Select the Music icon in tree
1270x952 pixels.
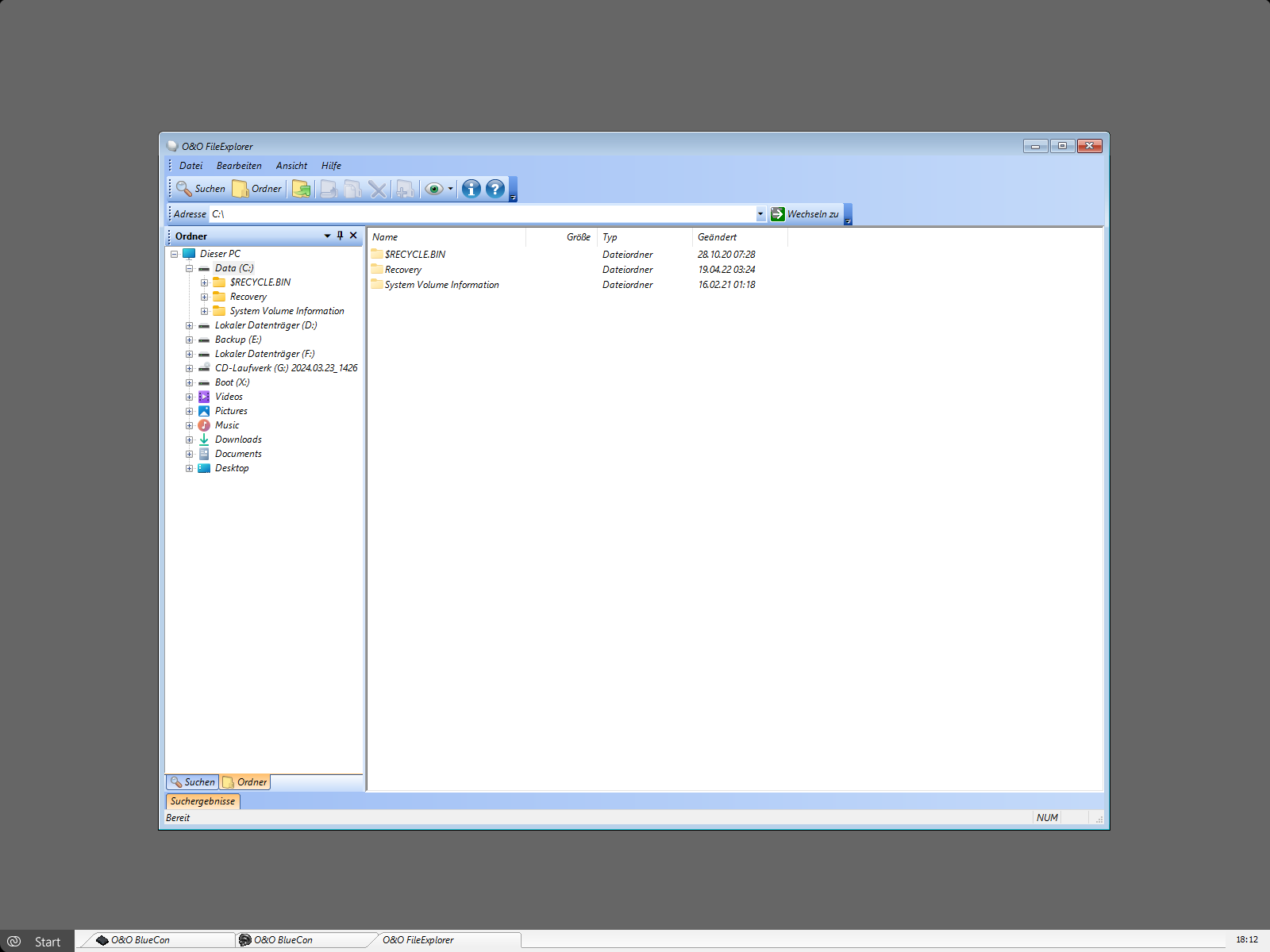(204, 425)
